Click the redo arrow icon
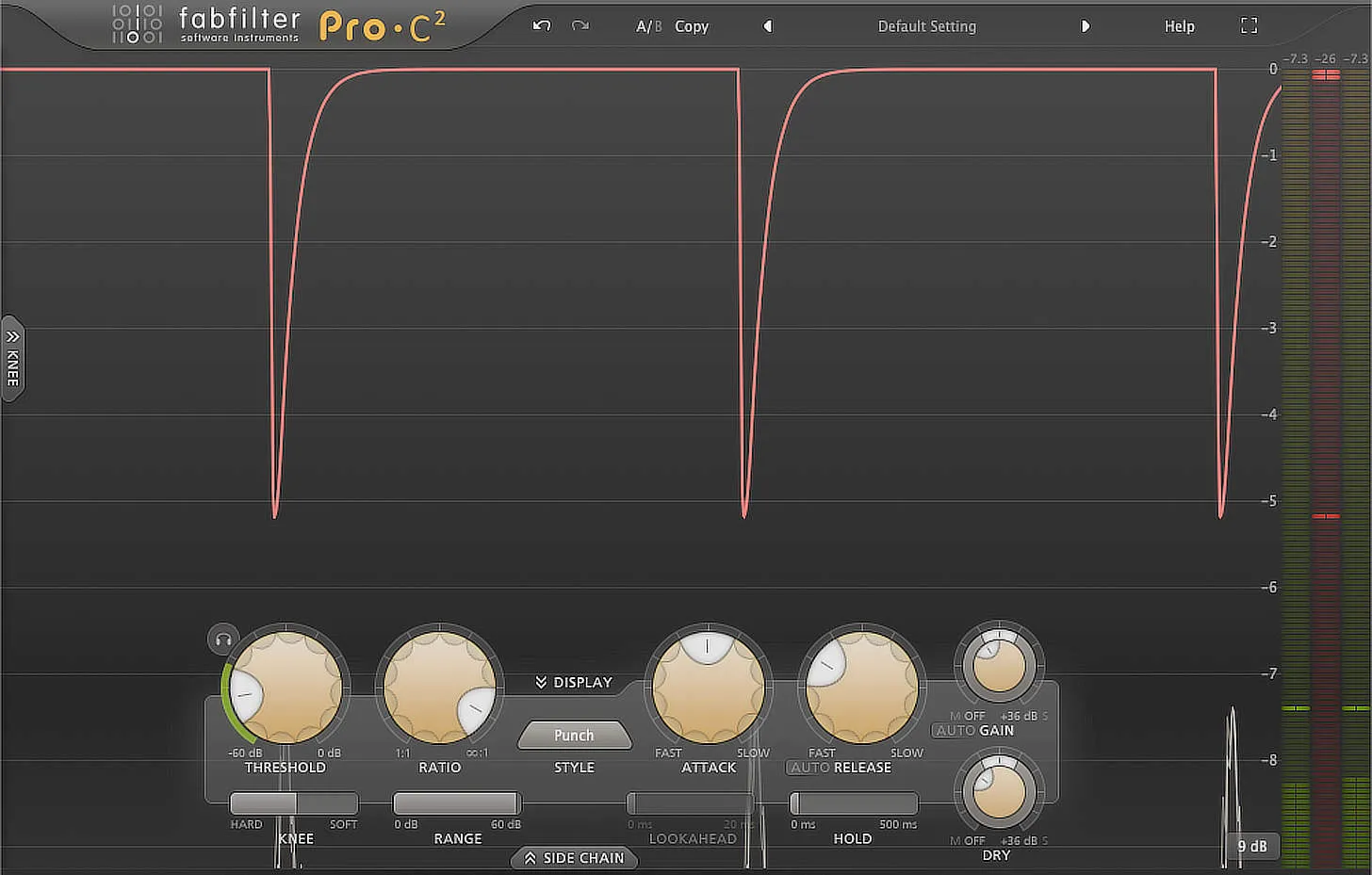This screenshot has width=1372, height=875. click(580, 26)
